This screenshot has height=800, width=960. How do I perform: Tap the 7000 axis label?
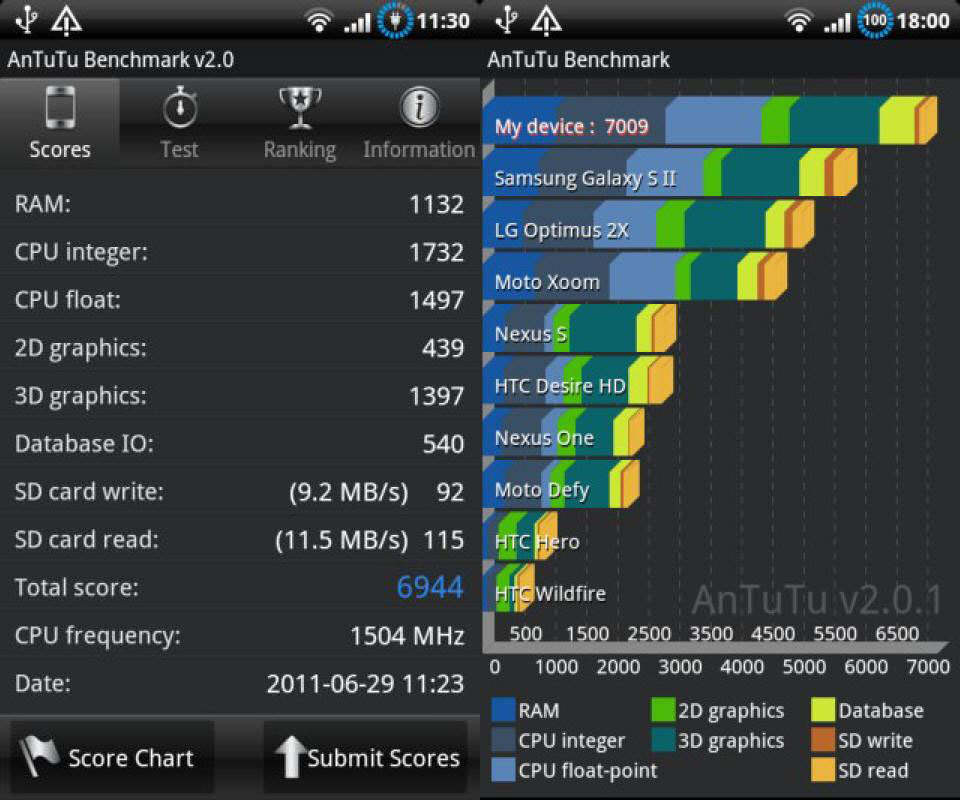pos(928,666)
